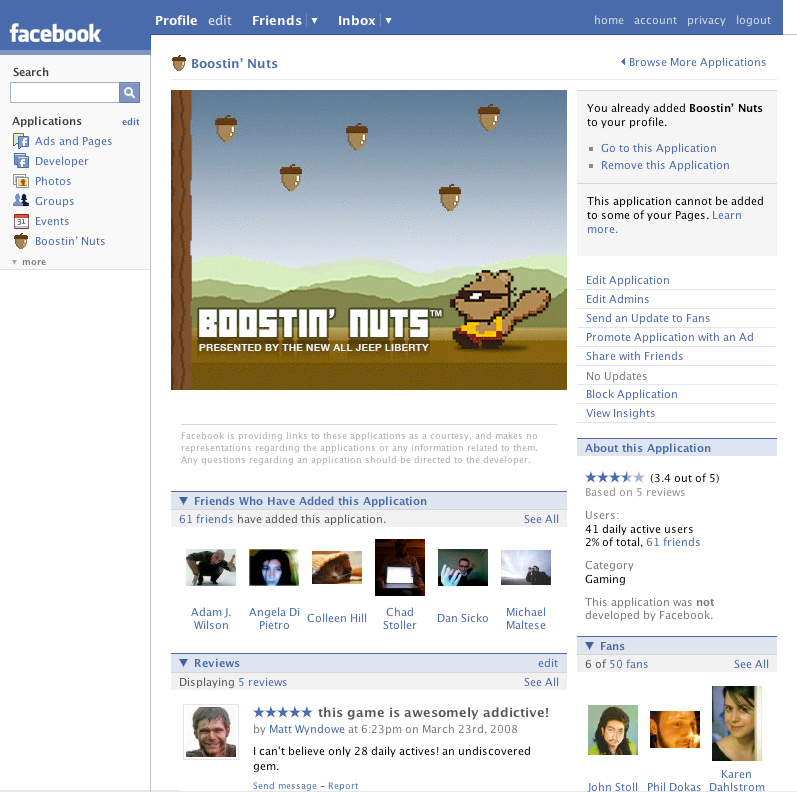Viewport: 797px width, 792px height.
Task: Collapse the Reviews section triangle
Action: (183, 663)
